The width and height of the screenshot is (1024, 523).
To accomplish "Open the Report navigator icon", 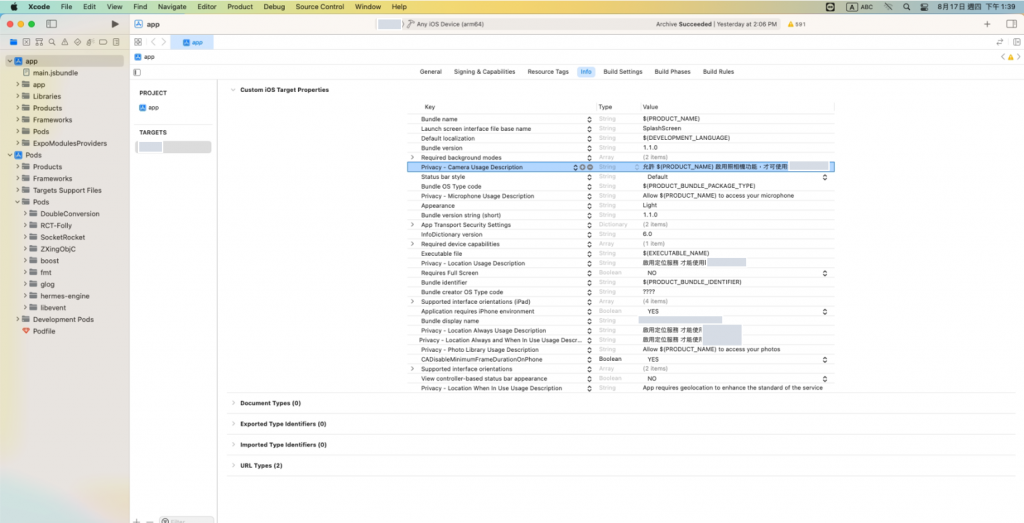I will tap(116, 42).
